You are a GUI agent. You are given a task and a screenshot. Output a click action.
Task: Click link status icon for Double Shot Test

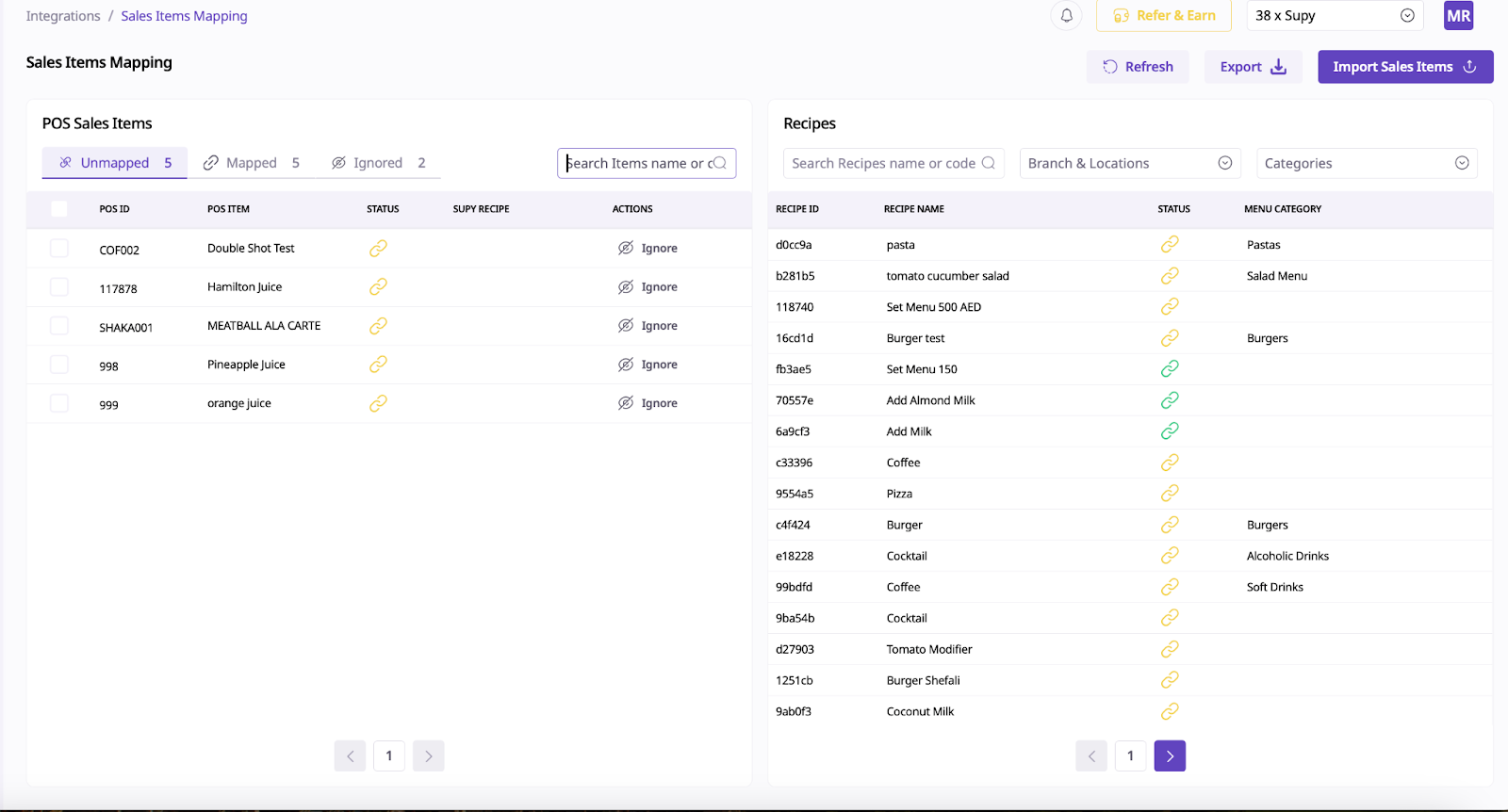(x=378, y=249)
